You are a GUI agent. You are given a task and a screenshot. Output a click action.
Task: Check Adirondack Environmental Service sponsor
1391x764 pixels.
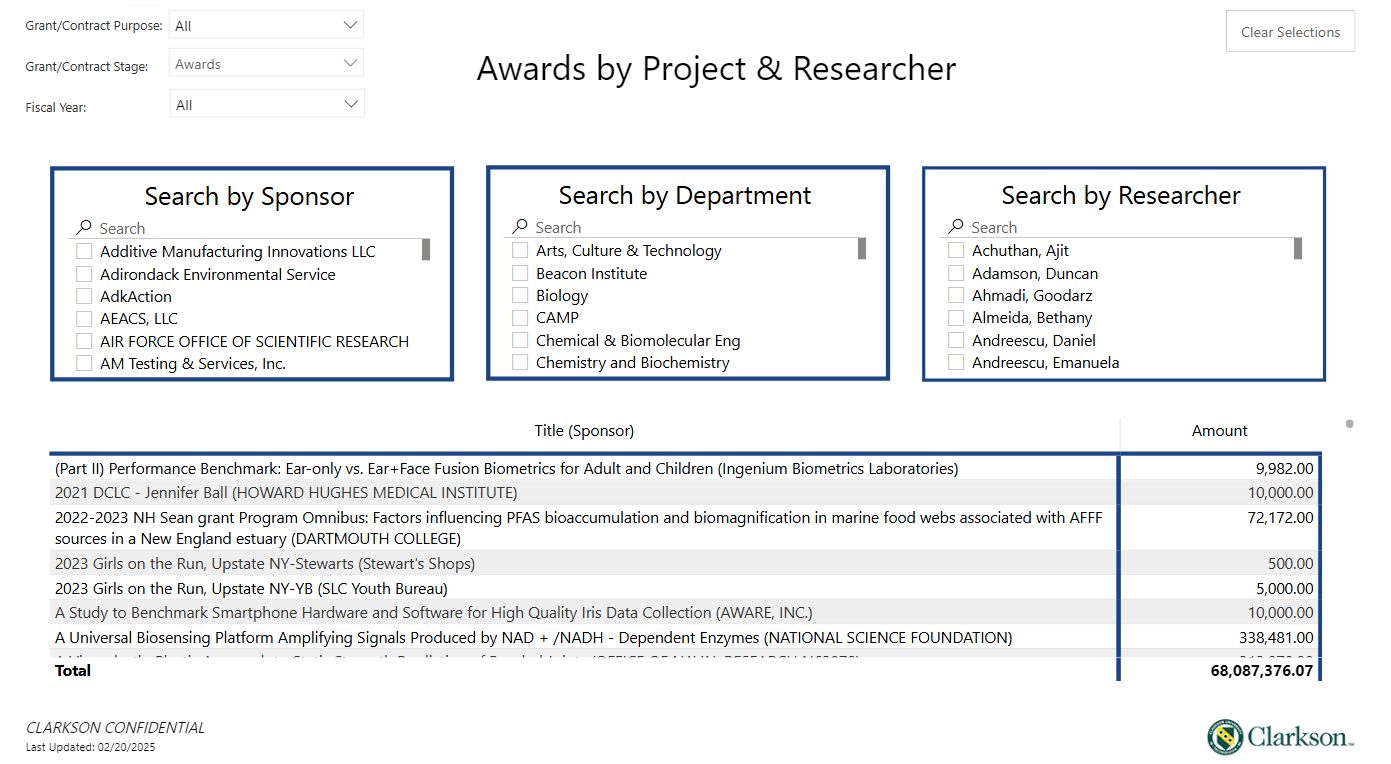pos(84,274)
